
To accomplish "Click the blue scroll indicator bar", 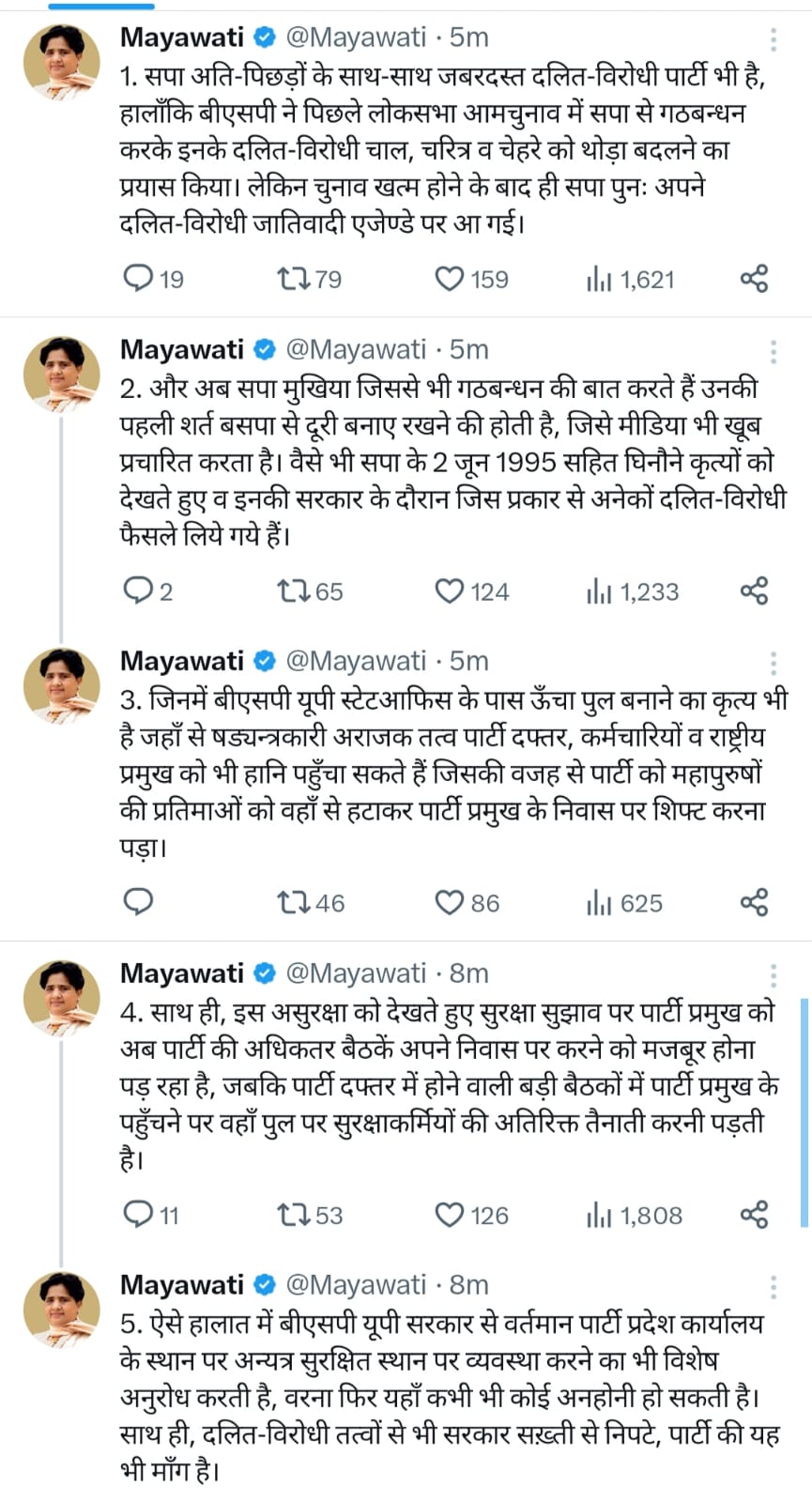I will pos(805,1112).
